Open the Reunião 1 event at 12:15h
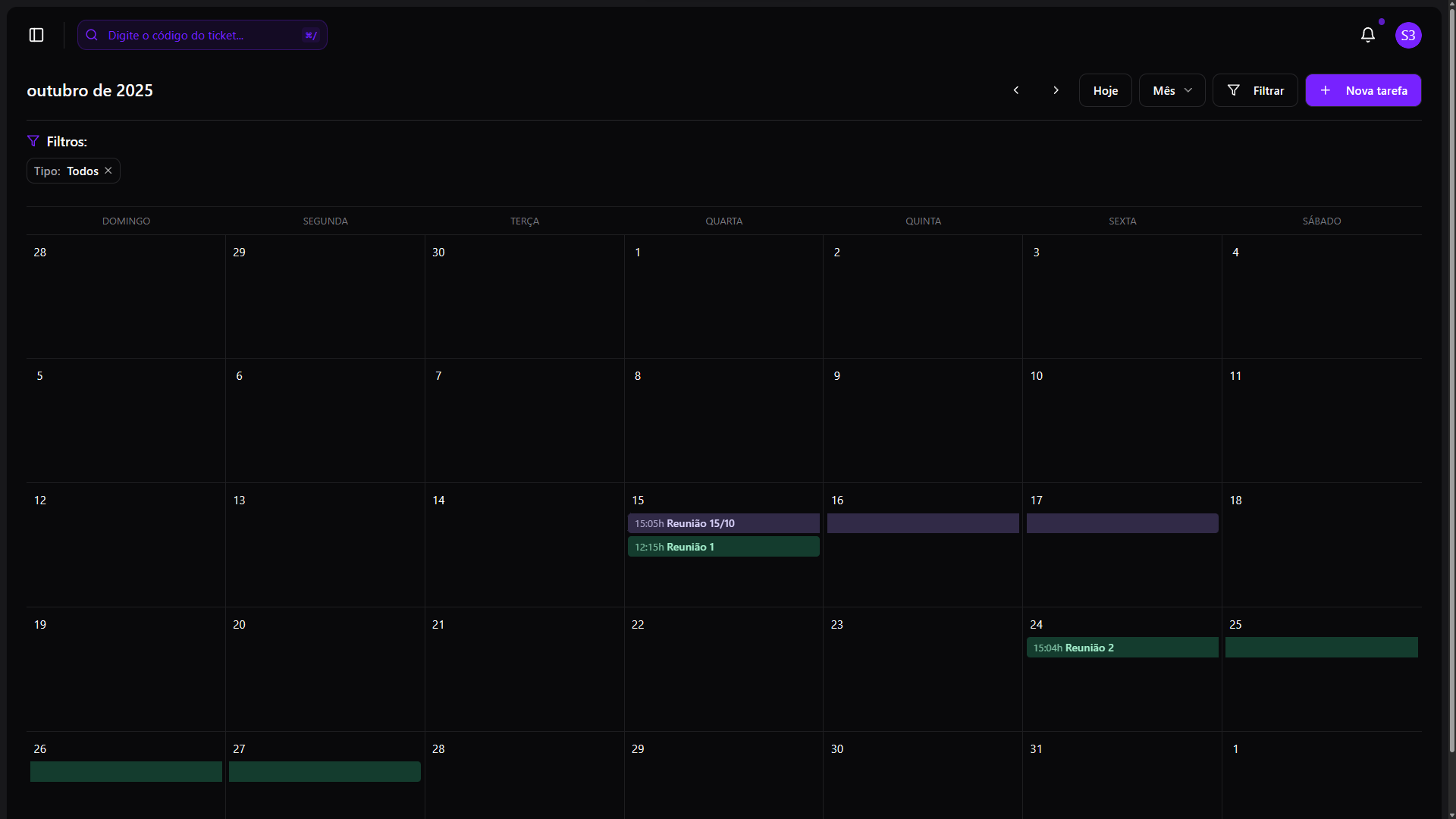 click(x=723, y=547)
